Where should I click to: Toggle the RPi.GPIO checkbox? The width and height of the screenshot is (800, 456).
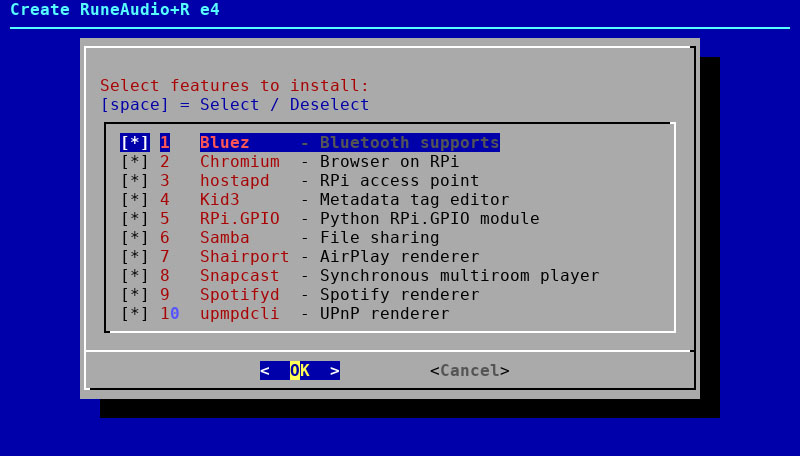[x=135, y=218]
